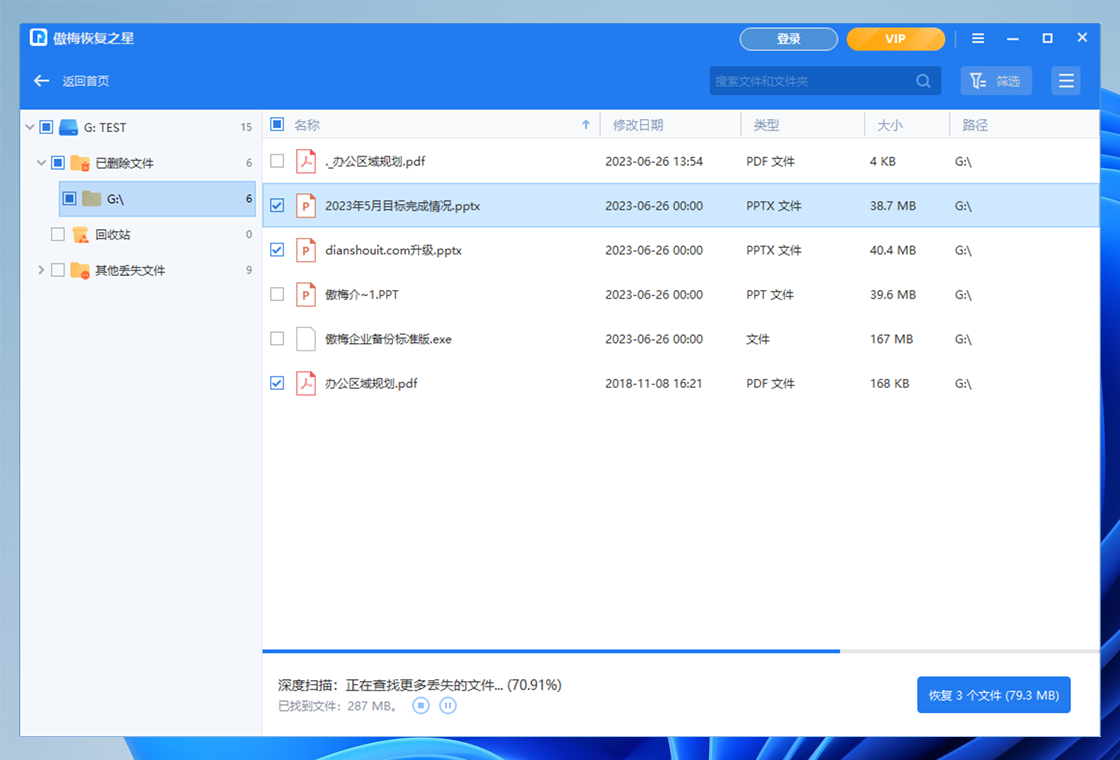The height and width of the screenshot is (760, 1120).
Task: Select the 回收站 tree label
Action: [x=113, y=234]
